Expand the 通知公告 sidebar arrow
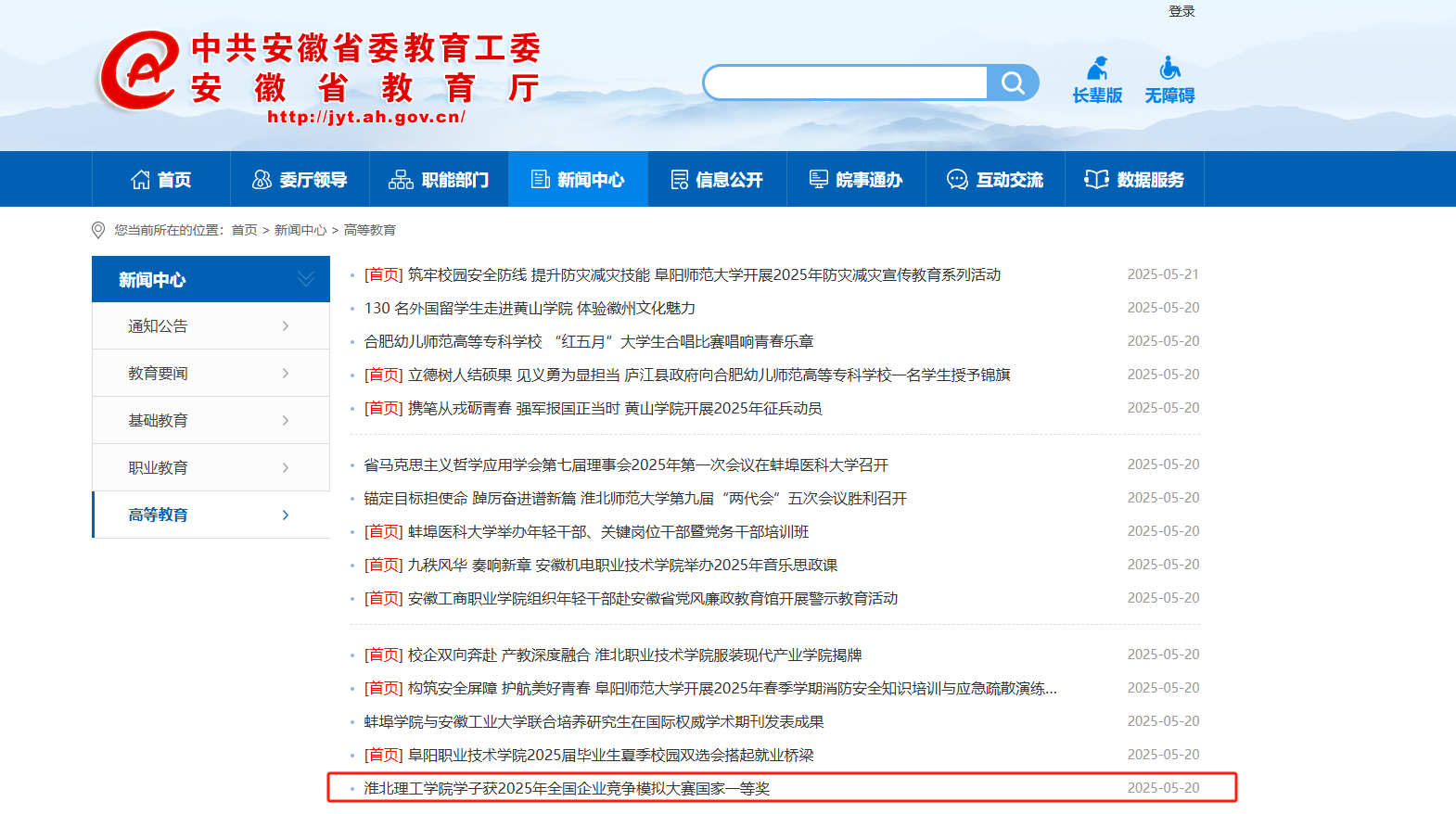The height and width of the screenshot is (814, 1456). [x=286, y=326]
